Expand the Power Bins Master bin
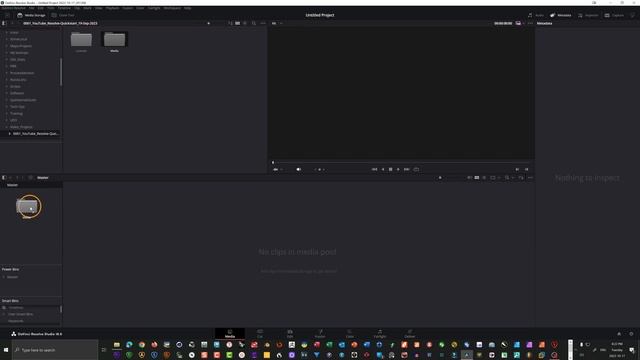 click(4, 277)
